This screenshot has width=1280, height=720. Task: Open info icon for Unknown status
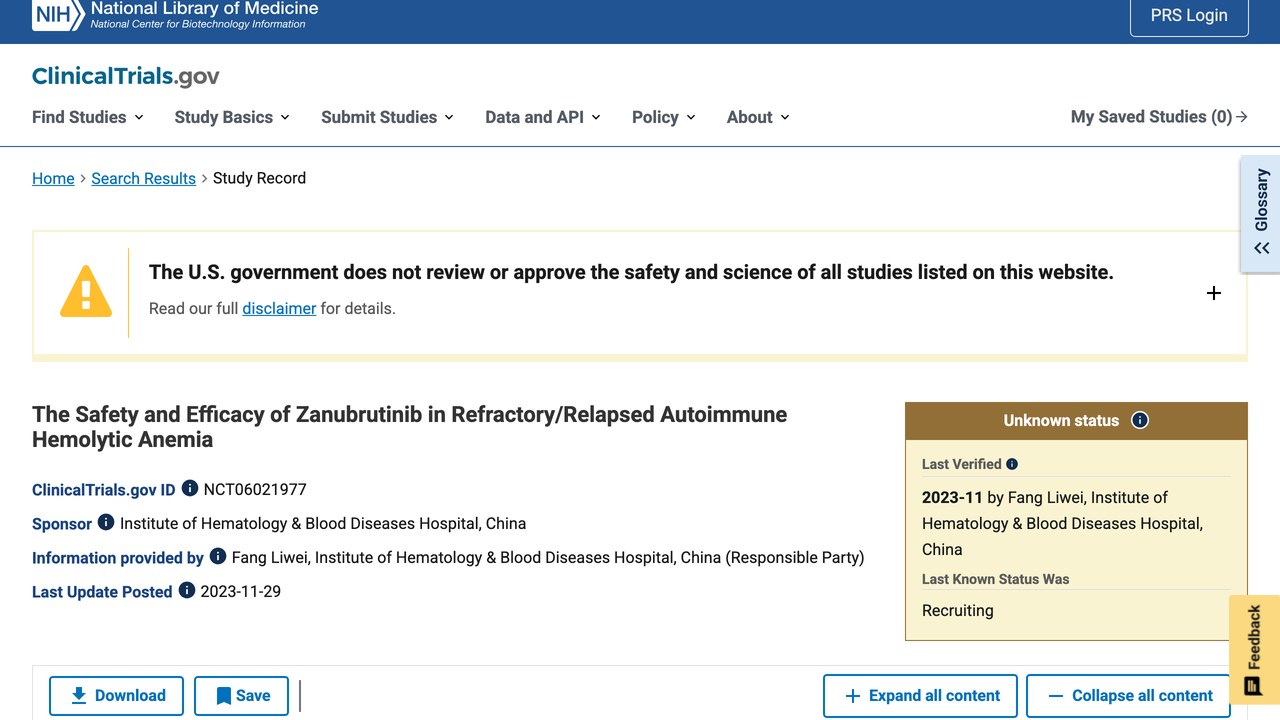1140,420
